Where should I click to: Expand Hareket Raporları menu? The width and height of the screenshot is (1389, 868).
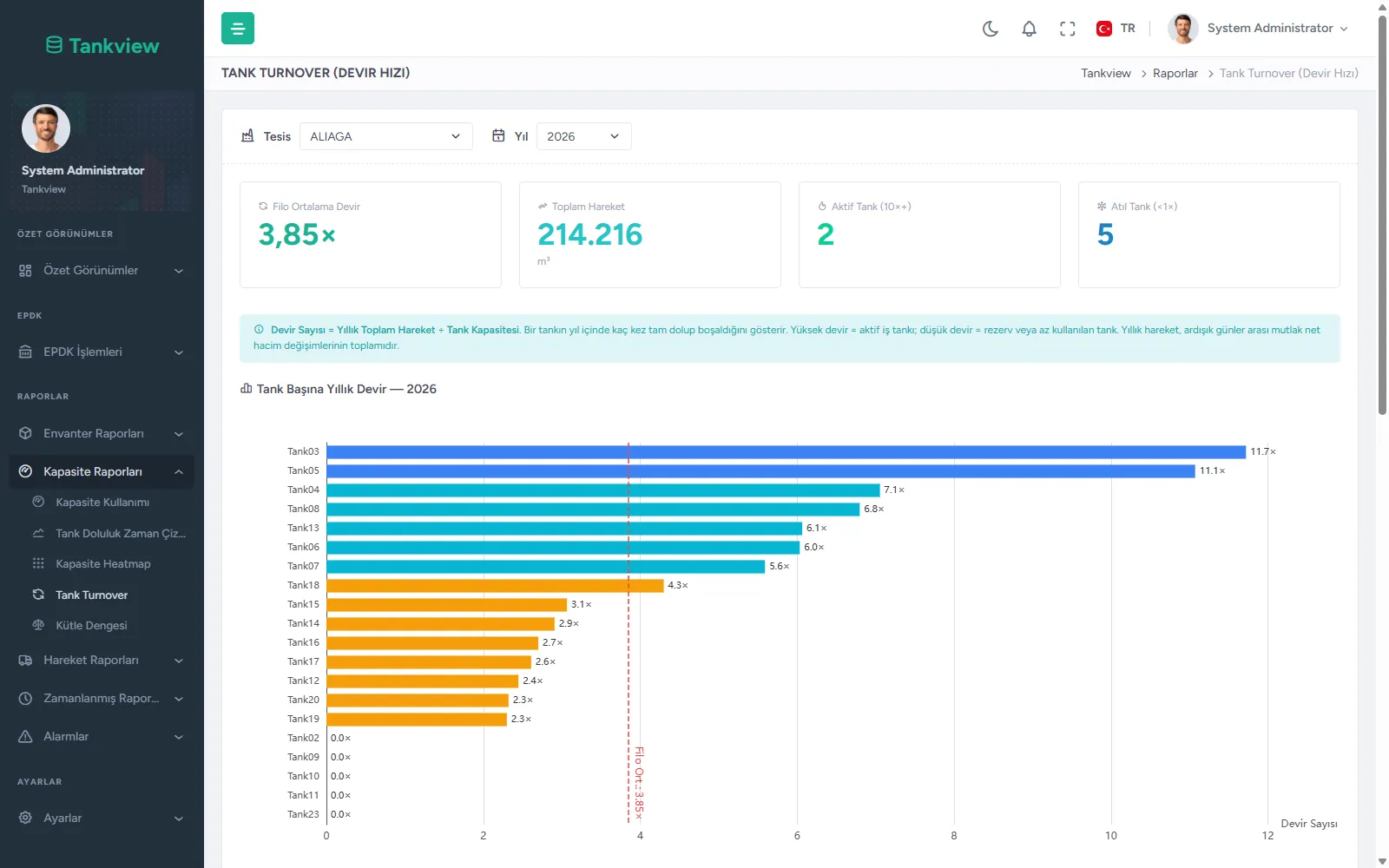coord(102,660)
